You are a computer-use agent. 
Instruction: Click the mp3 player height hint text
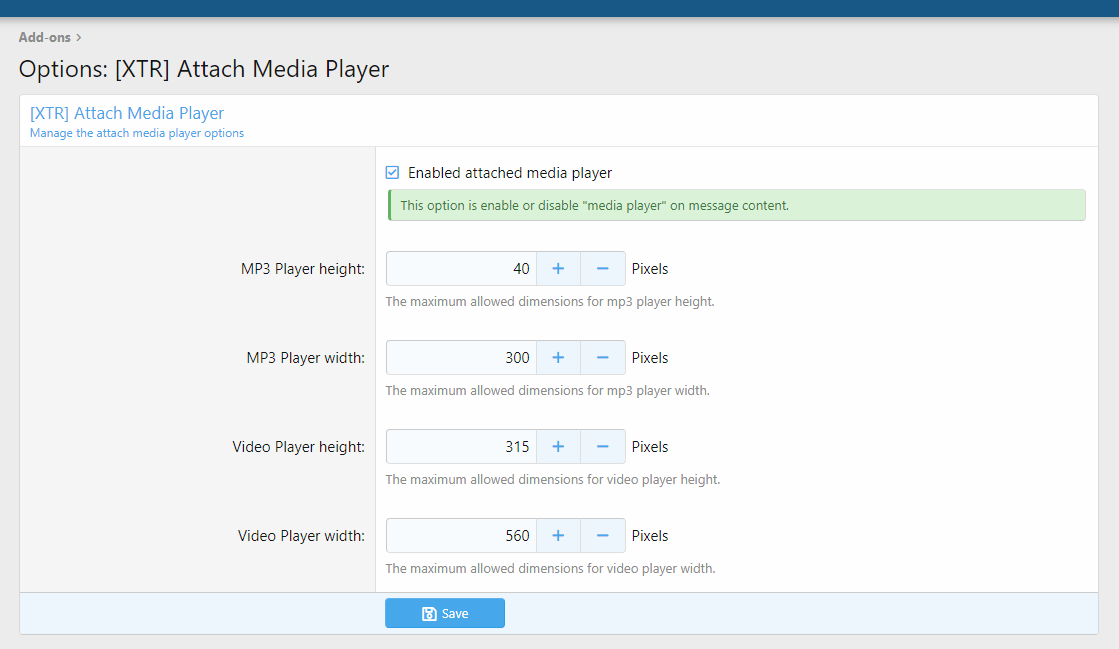550,301
